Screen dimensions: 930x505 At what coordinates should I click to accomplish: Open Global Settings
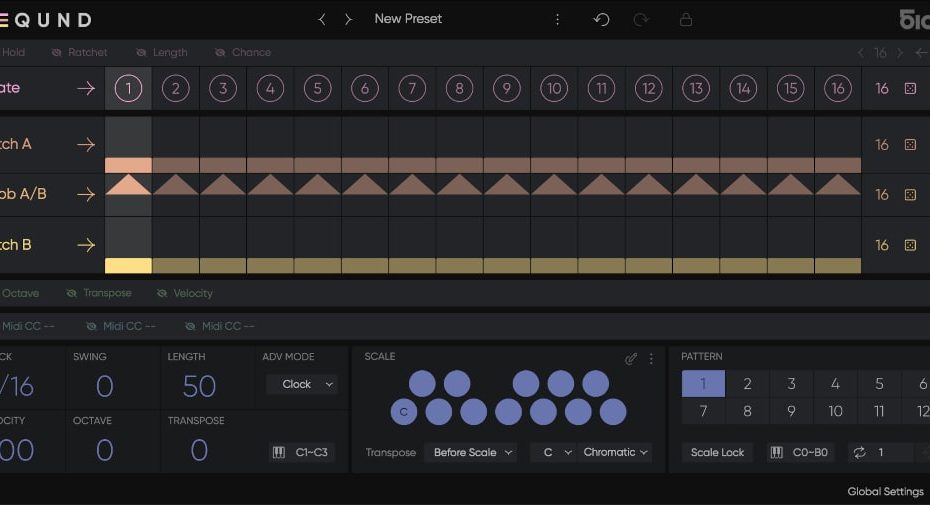click(x=884, y=491)
